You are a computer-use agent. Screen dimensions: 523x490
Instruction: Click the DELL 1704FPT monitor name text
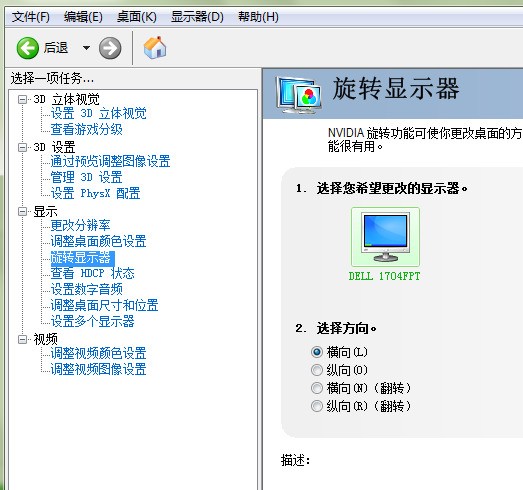(x=384, y=277)
